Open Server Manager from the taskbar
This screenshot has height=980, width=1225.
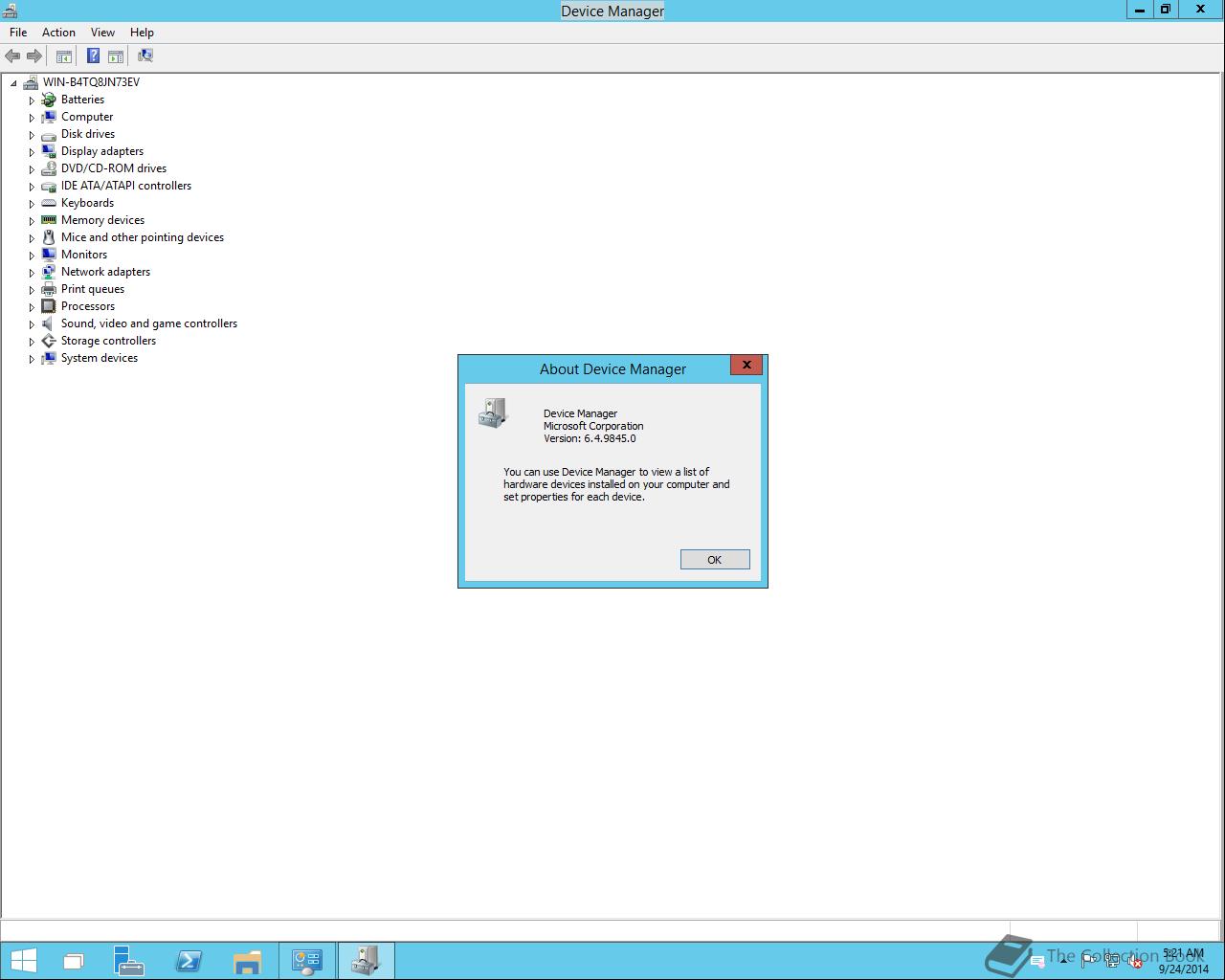tap(129, 961)
